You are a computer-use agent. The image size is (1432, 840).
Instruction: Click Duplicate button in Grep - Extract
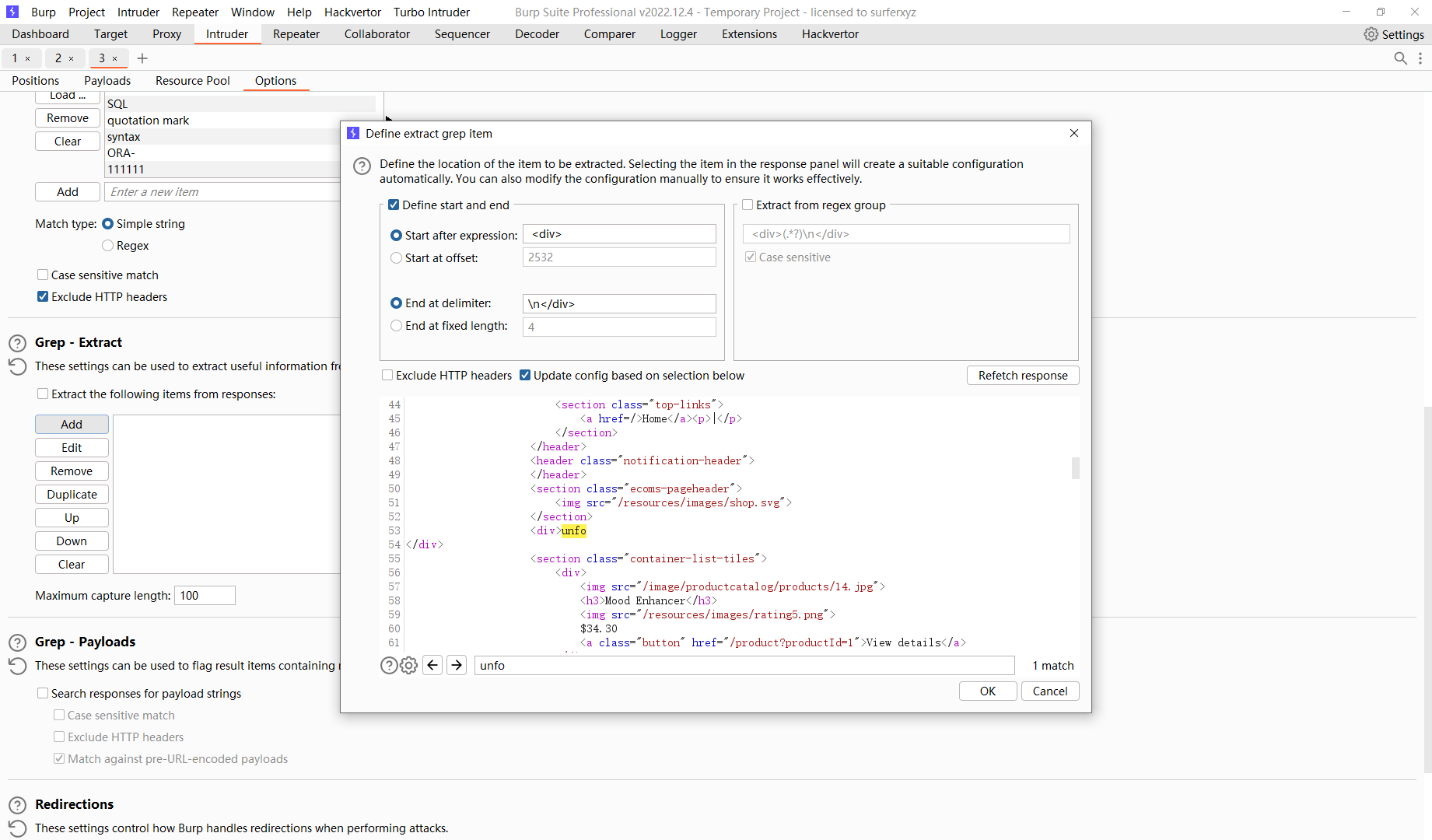point(72,494)
